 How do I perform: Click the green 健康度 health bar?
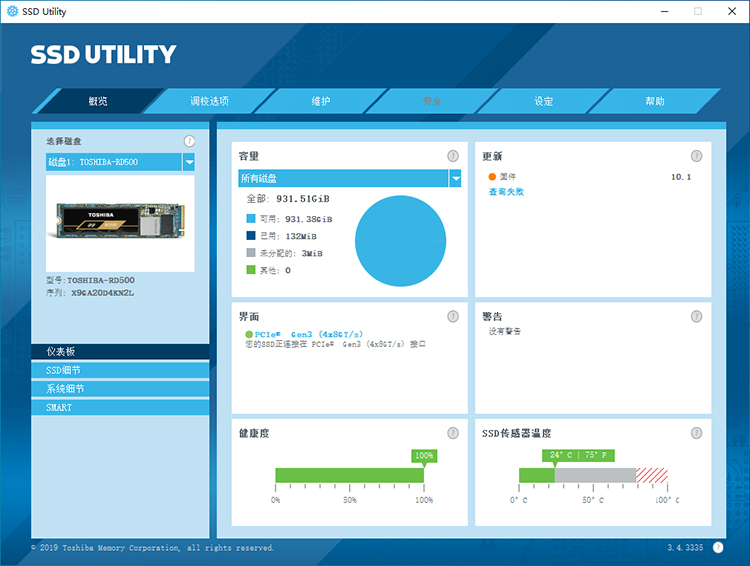pos(349,475)
